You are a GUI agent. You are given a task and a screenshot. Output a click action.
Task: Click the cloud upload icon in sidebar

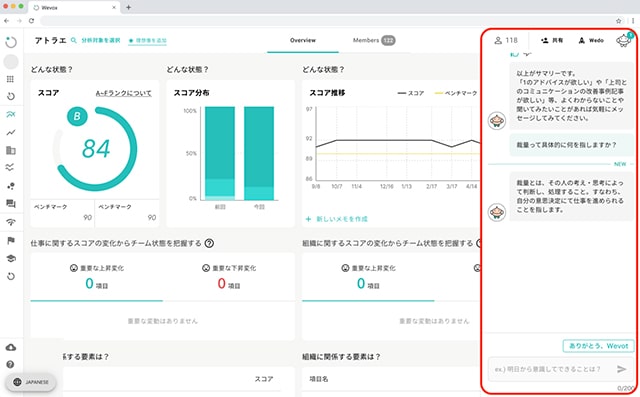(11, 347)
